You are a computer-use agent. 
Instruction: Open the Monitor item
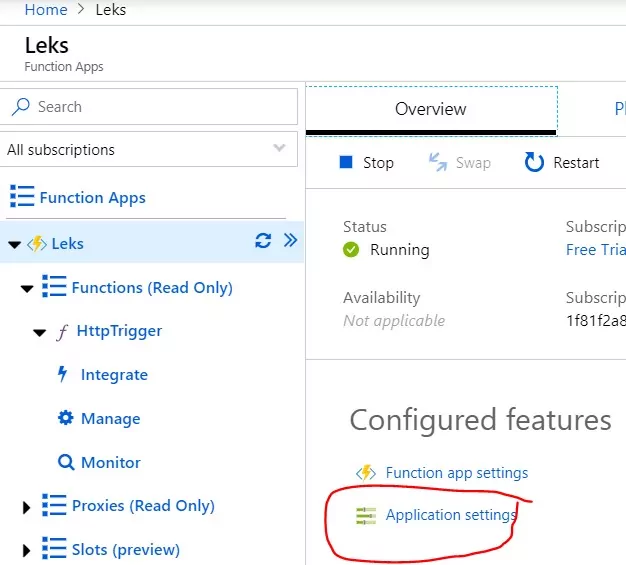[111, 463]
